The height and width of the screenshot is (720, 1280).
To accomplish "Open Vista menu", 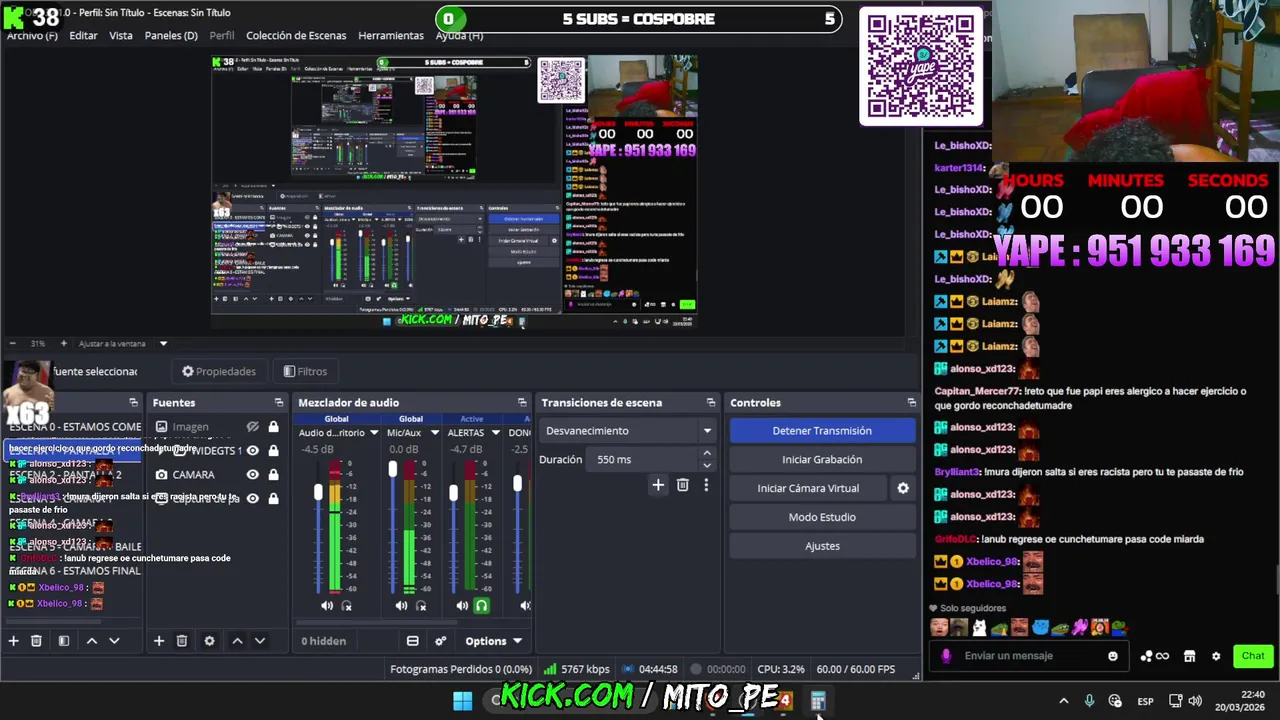I will [121, 35].
